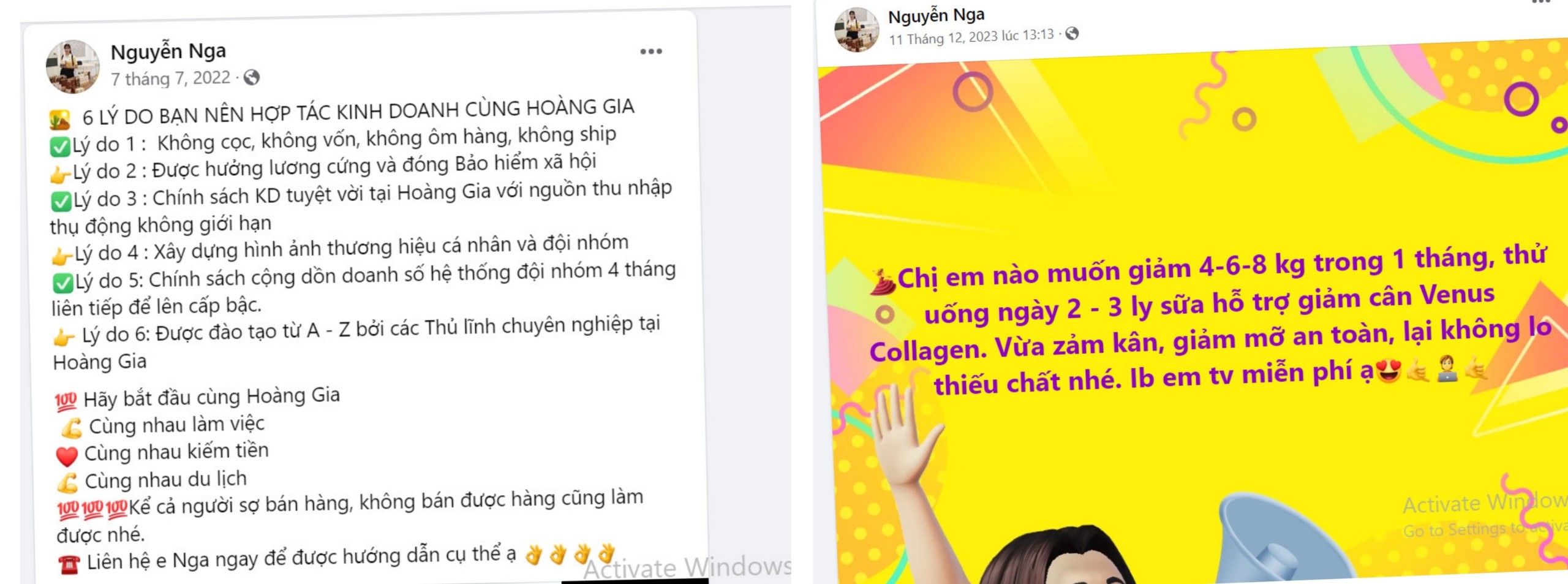Click the pointing-hand emoji beside Lý do 2

tap(60, 174)
